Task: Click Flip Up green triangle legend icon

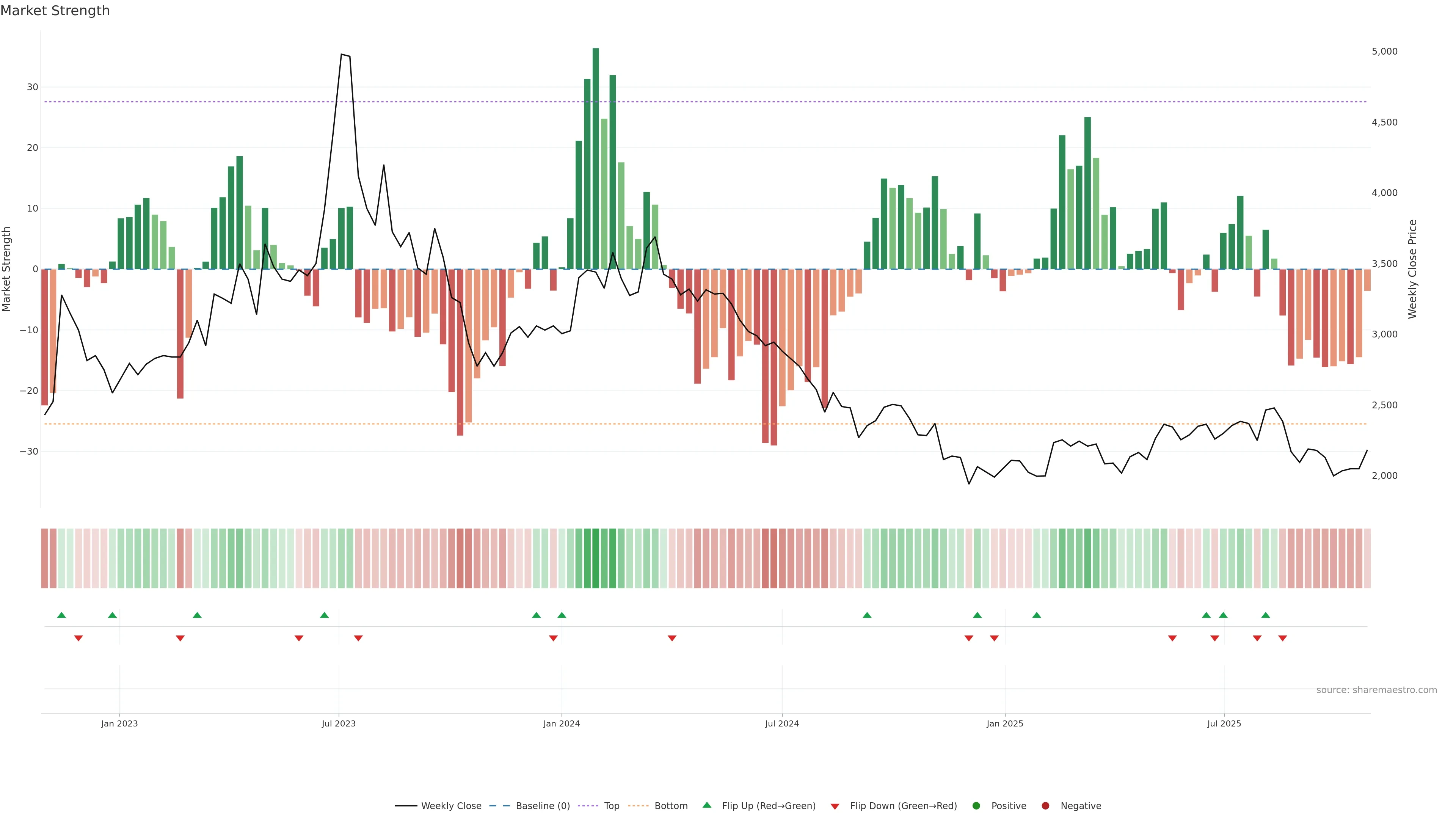Action: [x=706, y=805]
